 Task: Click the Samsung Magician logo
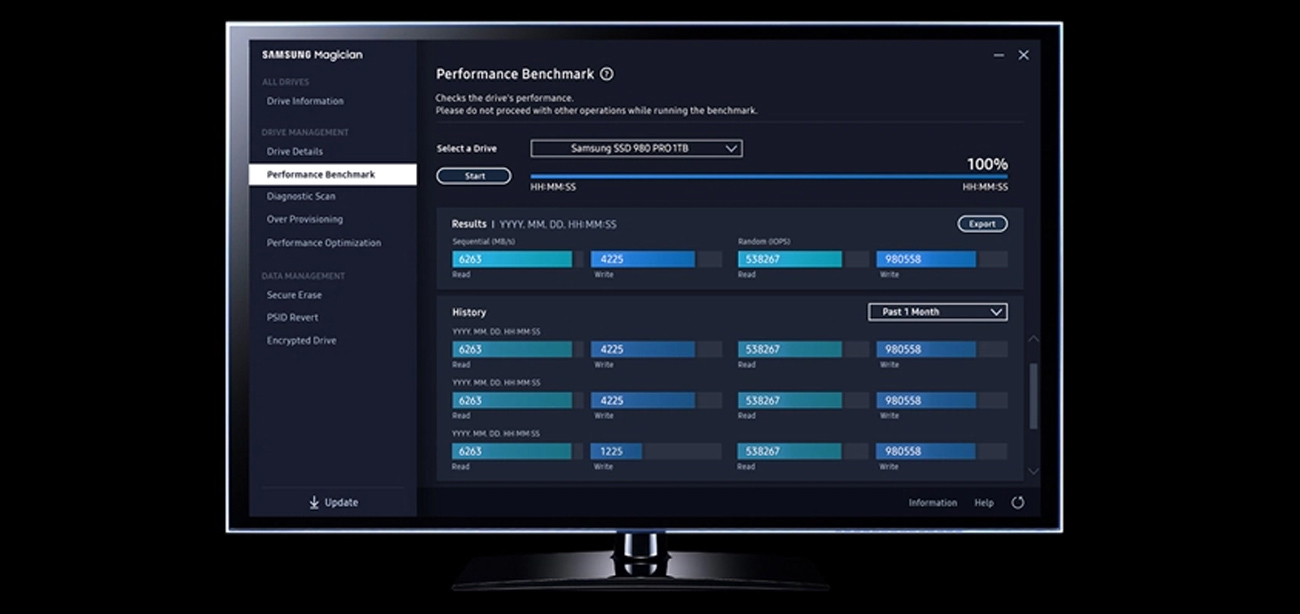[312, 55]
